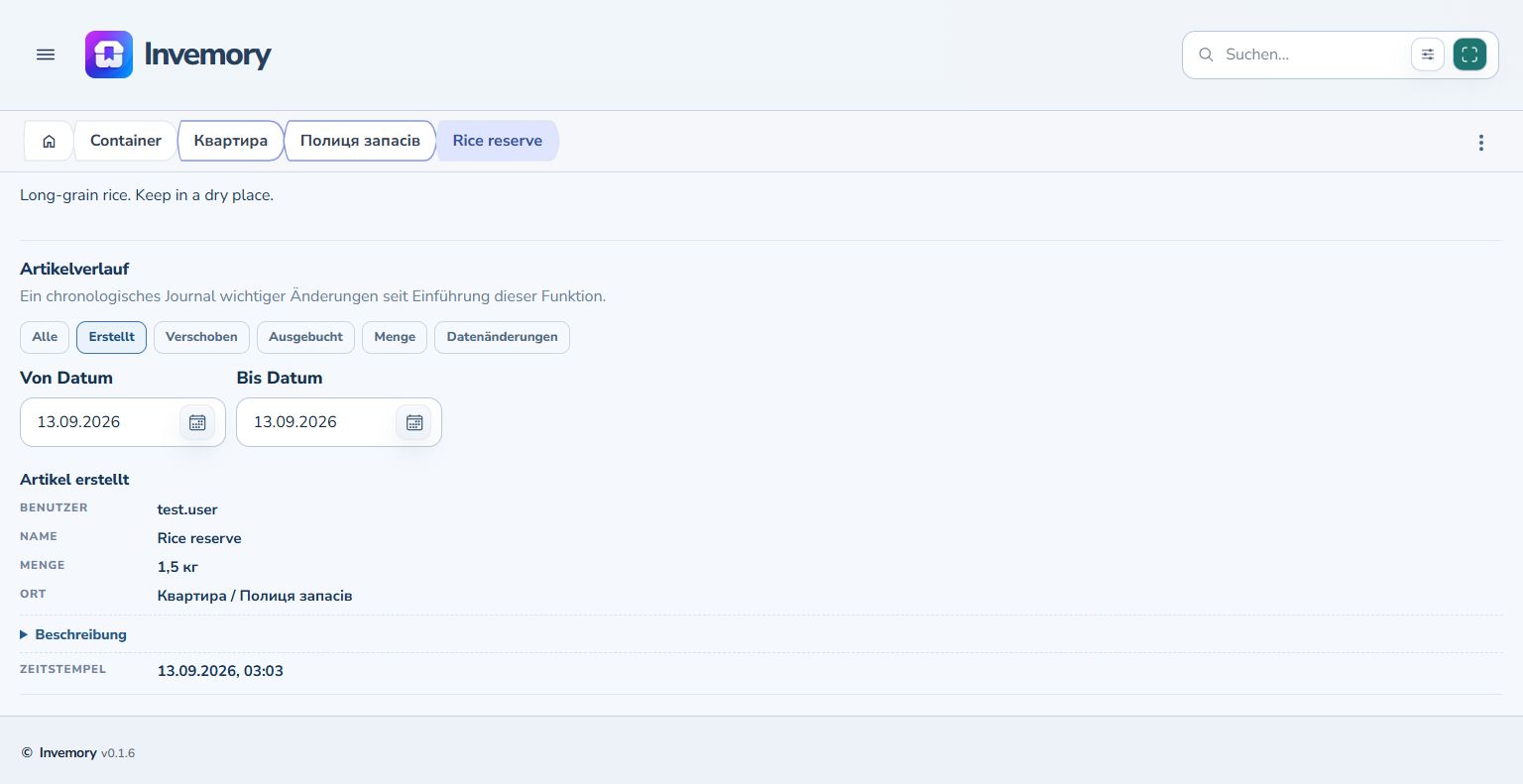The width and height of the screenshot is (1523, 784).
Task: Click the Invemory logo icon
Action: [x=109, y=55]
